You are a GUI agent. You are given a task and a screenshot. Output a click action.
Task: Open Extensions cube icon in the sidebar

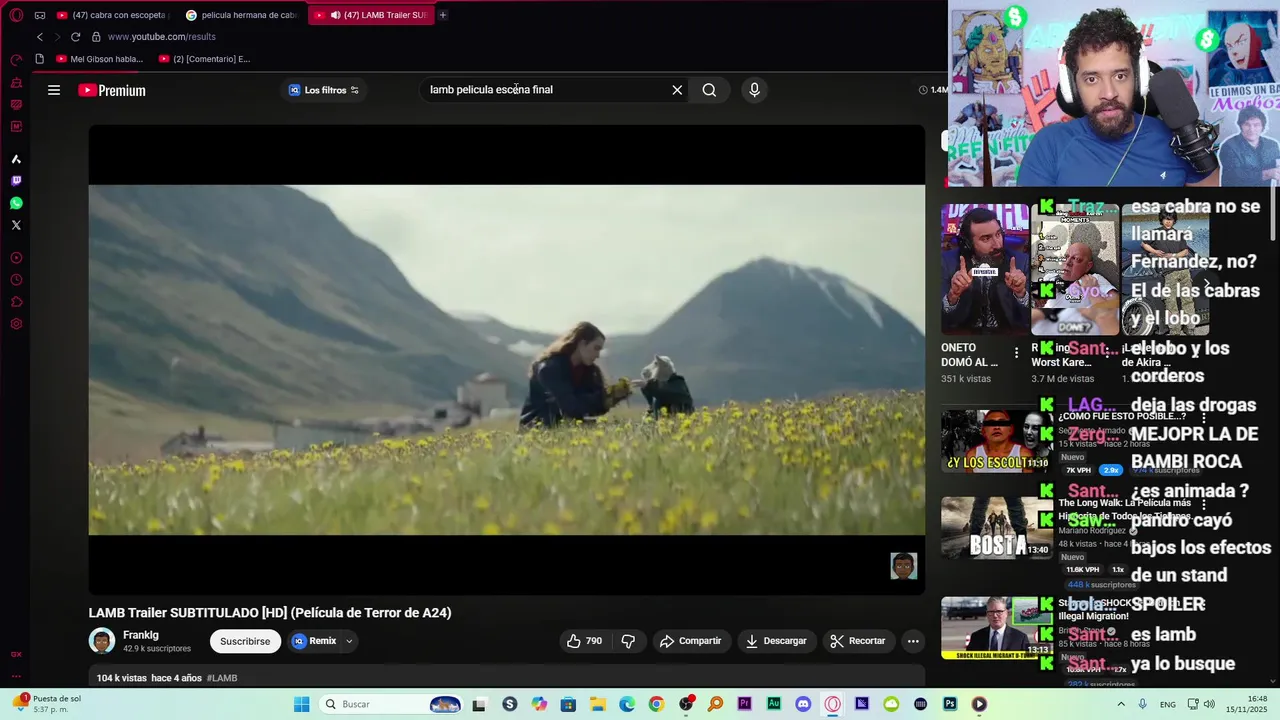16,302
